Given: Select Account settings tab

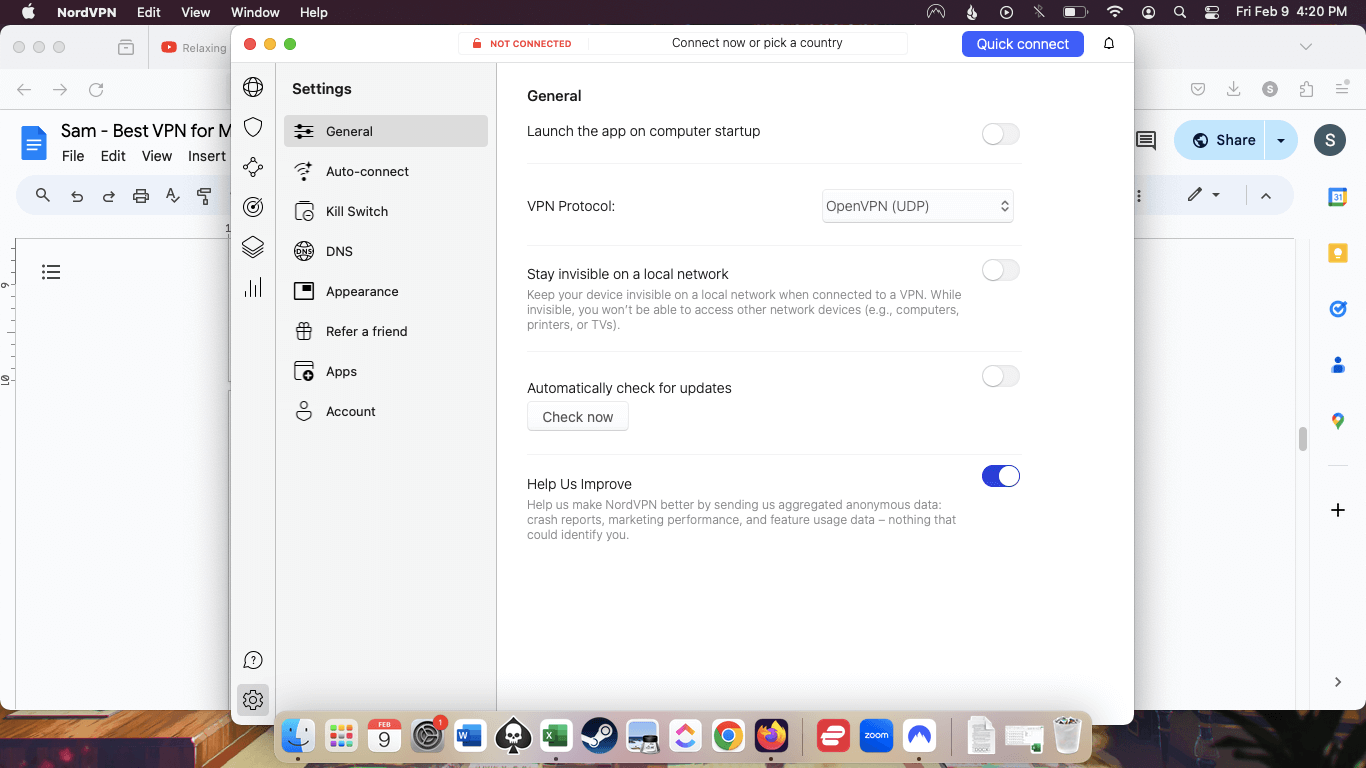Looking at the screenshot, I should coord(386,411).
